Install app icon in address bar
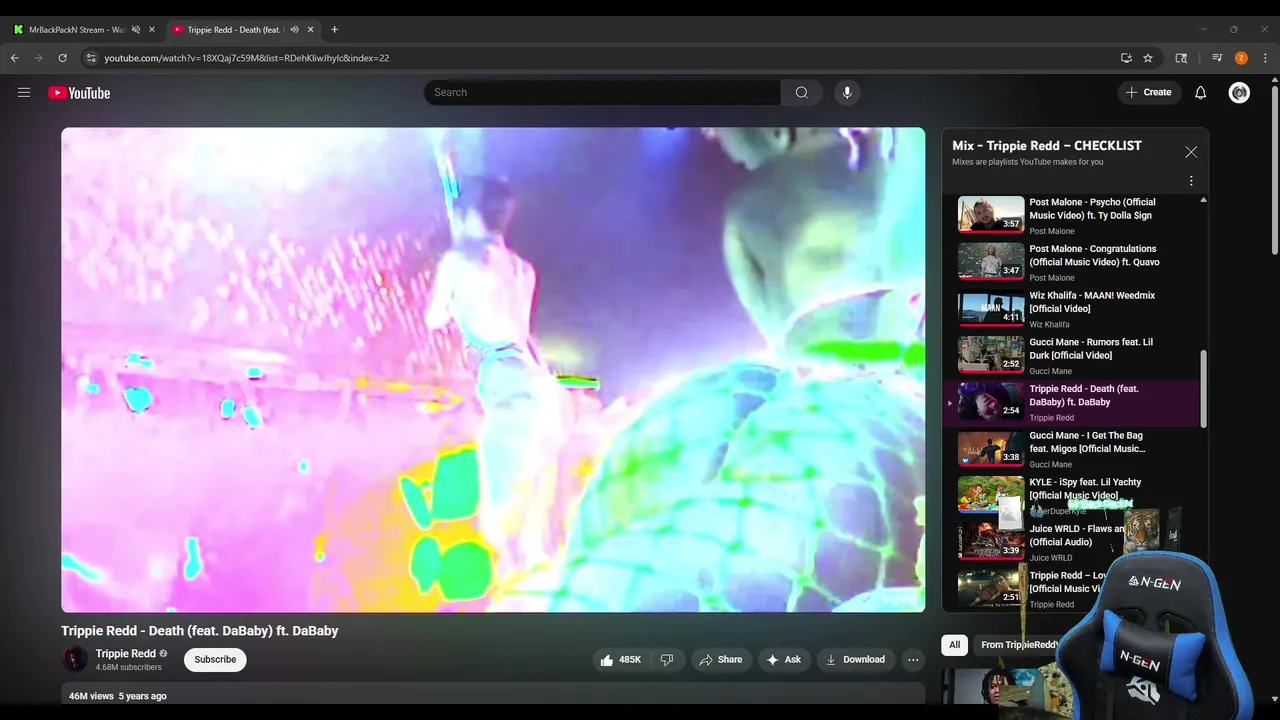This screenshot has width=1280, height=720. click(1126, 58)
